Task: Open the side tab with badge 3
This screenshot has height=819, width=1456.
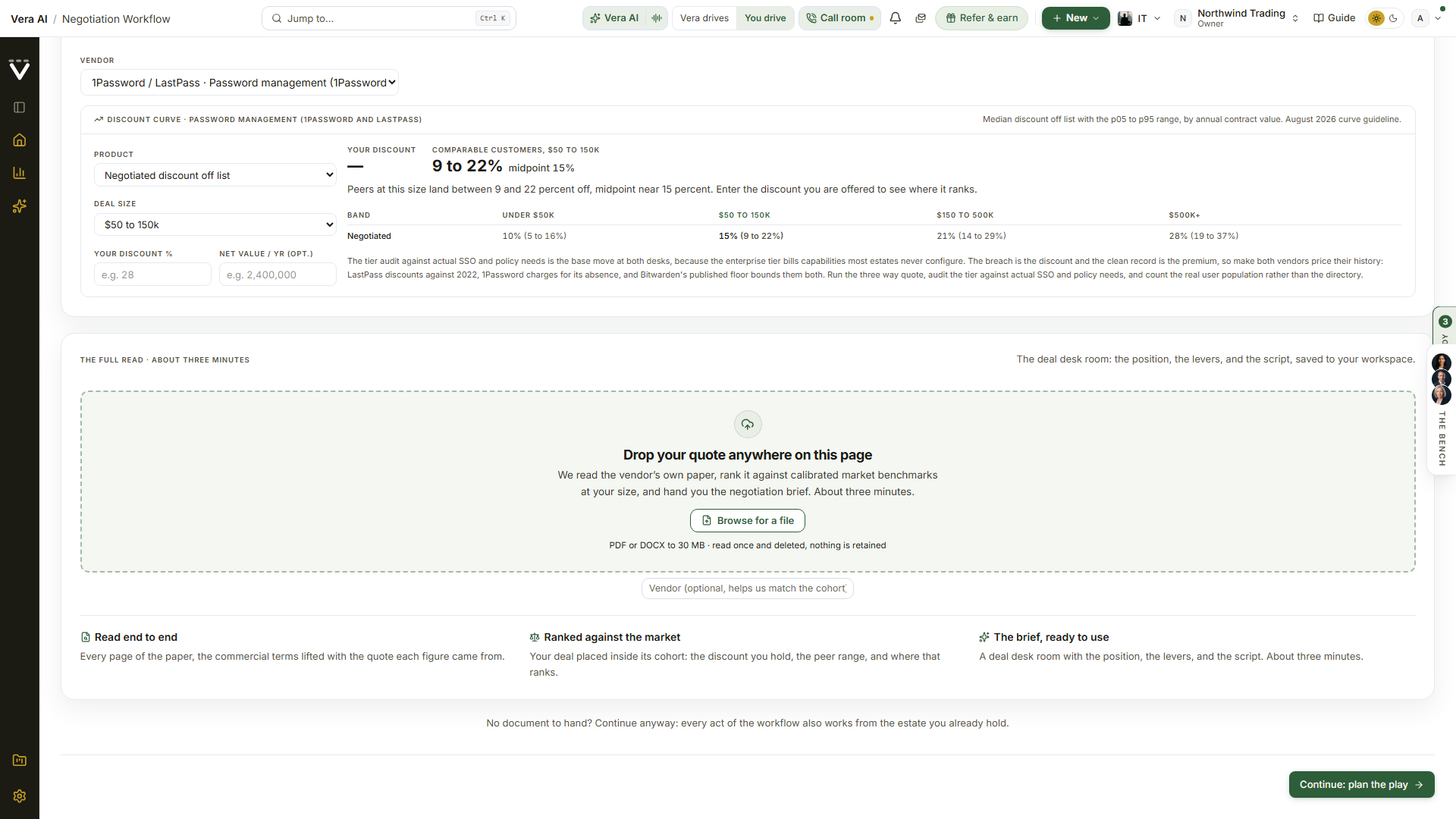Action: coord(1445,327)
